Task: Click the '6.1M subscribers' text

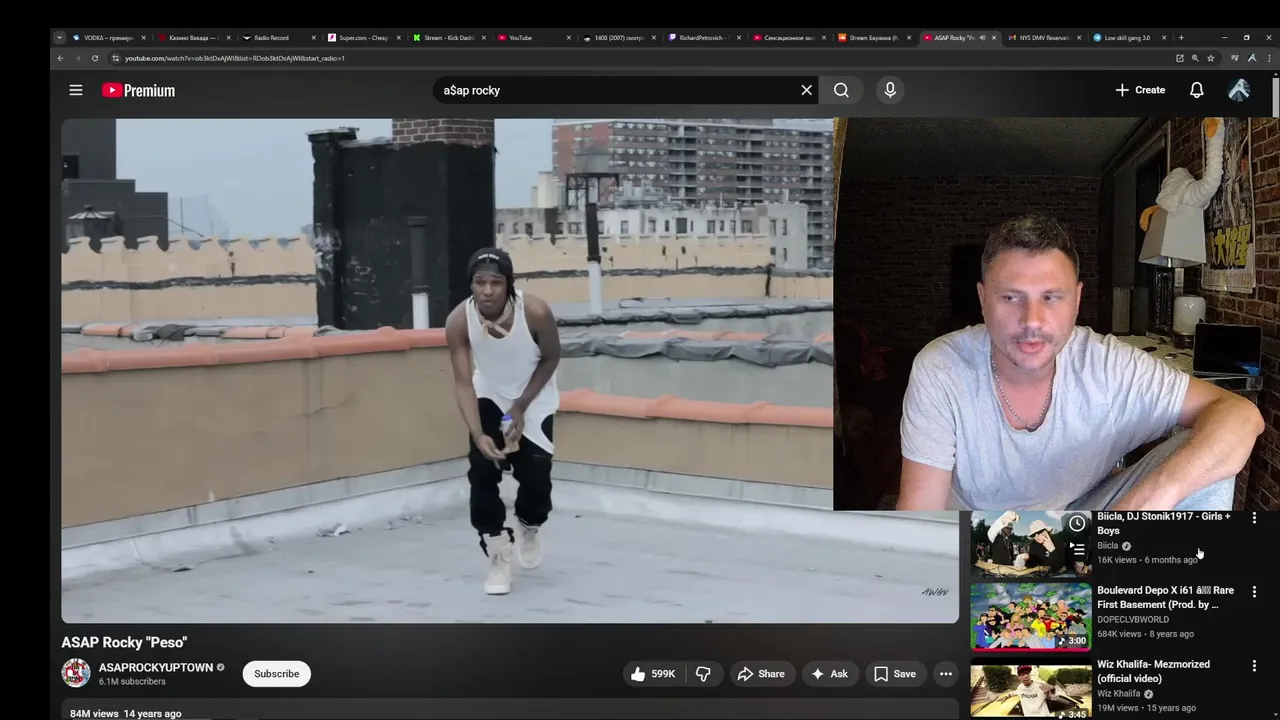Action: [x=132, y=682]
